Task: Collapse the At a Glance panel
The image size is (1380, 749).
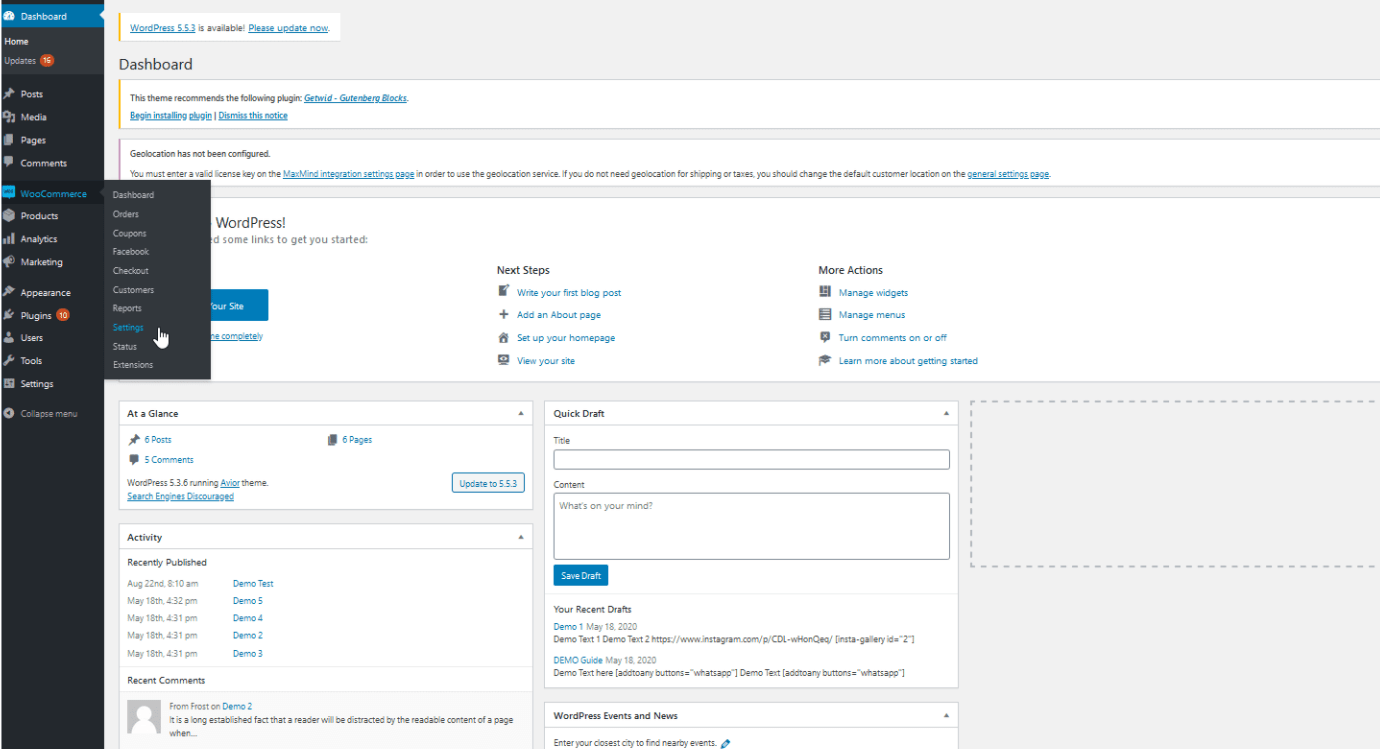Action: click(x=520, y=413)
